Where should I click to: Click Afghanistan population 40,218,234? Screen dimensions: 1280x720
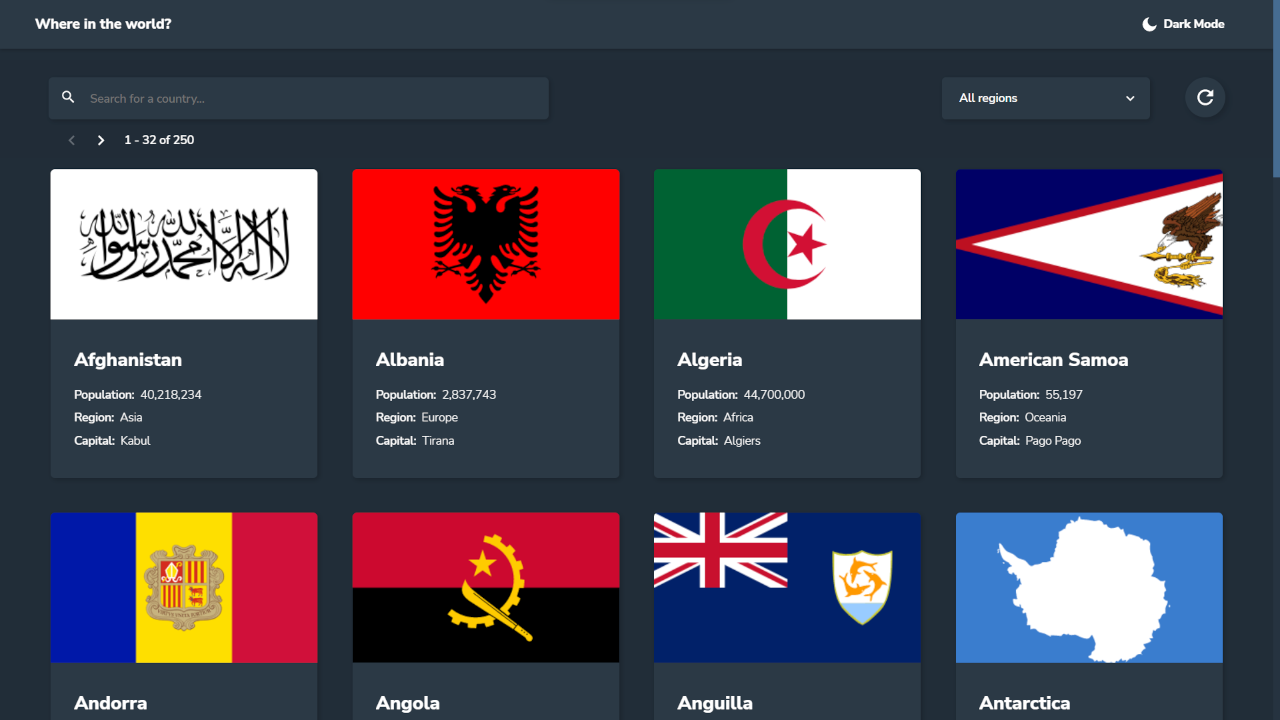pyautogui.click(x=171, y=395)
